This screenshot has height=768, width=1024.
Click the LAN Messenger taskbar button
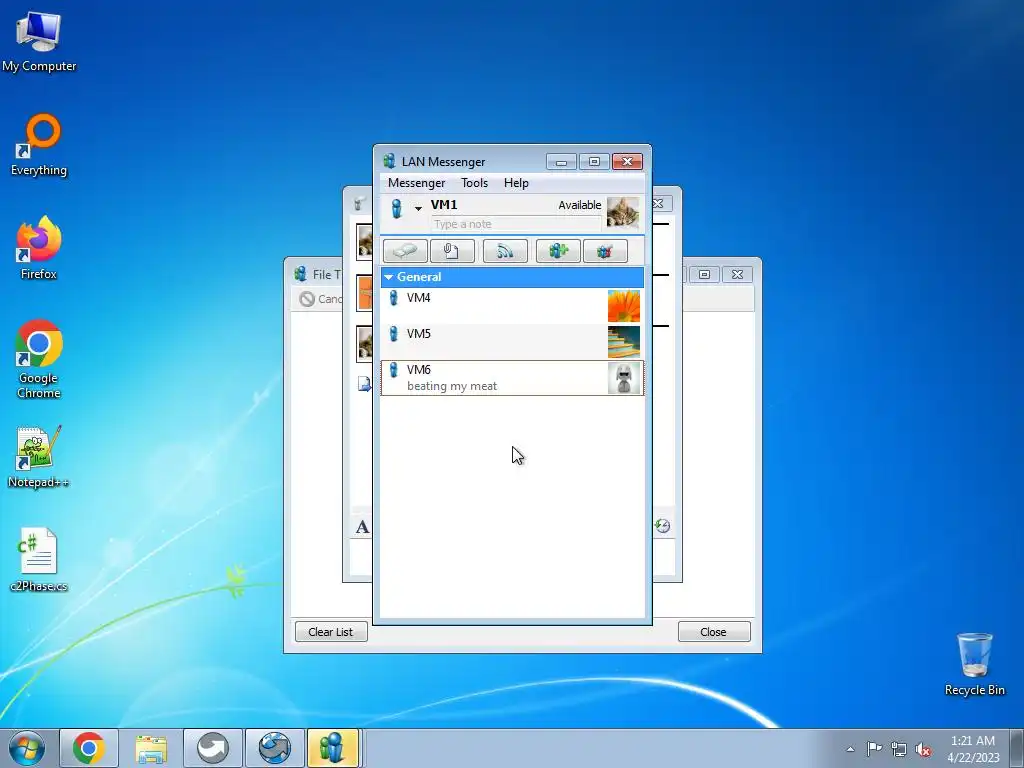332,748
